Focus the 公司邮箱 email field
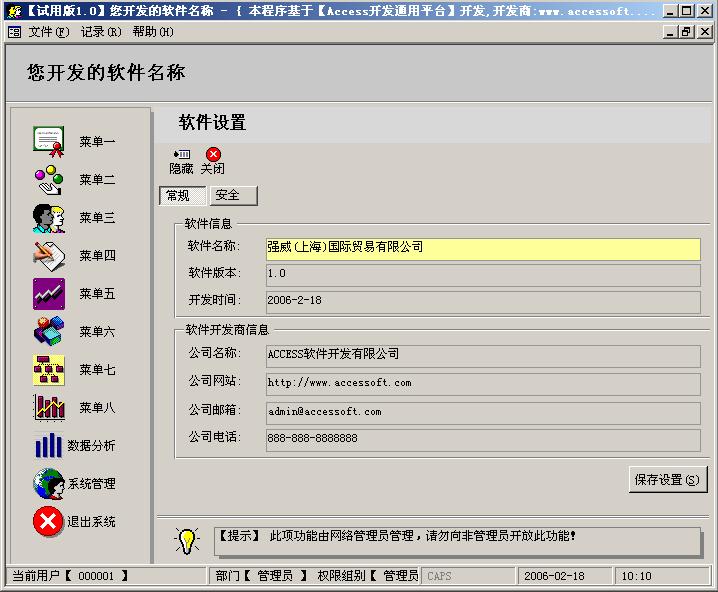 [x=483, y=413]
